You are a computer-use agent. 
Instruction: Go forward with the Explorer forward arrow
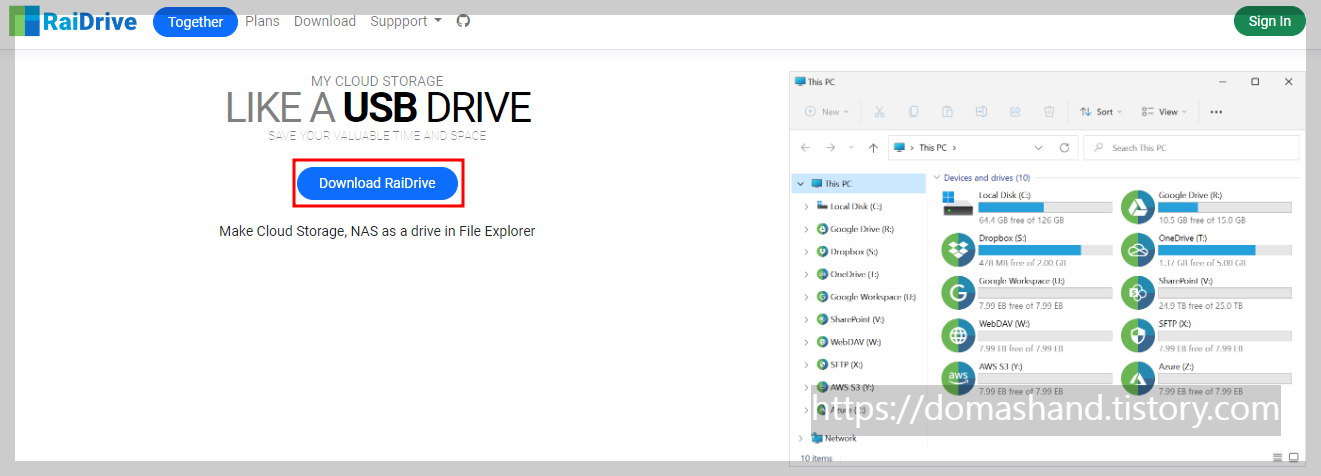(830, 147)
